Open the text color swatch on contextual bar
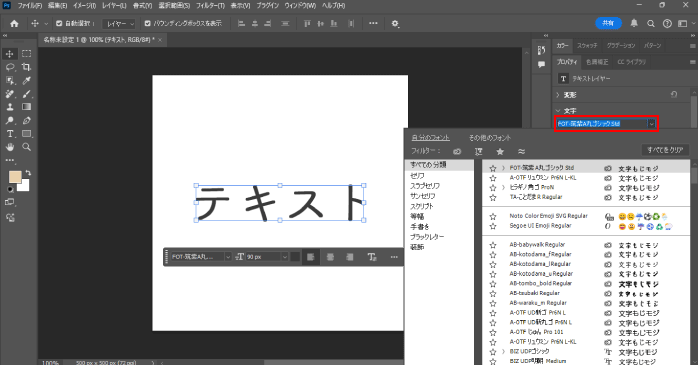 (x=295, y=257)
